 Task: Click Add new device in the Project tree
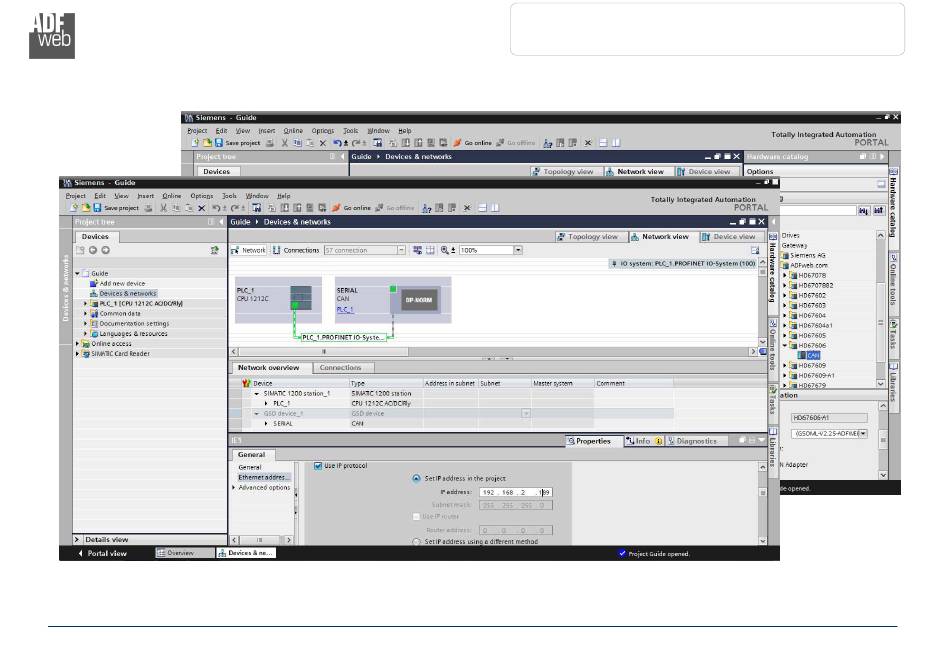(x=122, y=283)
